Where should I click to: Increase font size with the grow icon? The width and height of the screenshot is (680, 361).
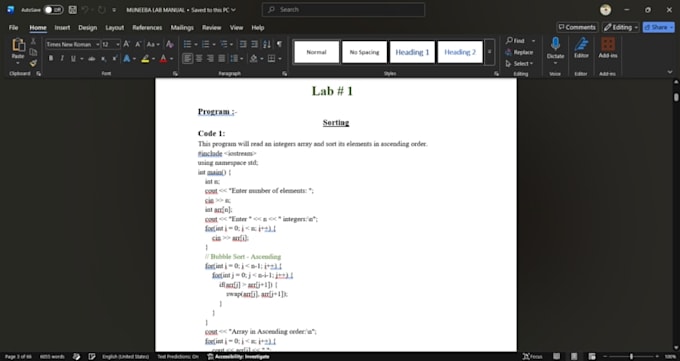(x=127, y=44)
